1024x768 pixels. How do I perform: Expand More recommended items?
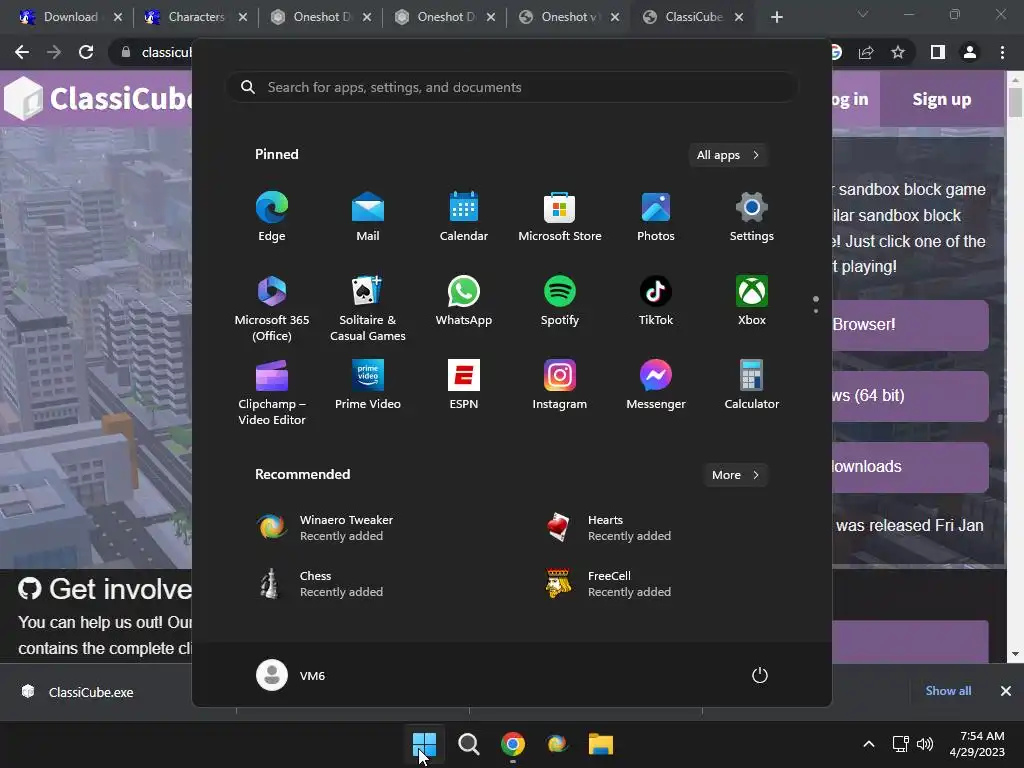pyautogui.click(x=735, y=475)
